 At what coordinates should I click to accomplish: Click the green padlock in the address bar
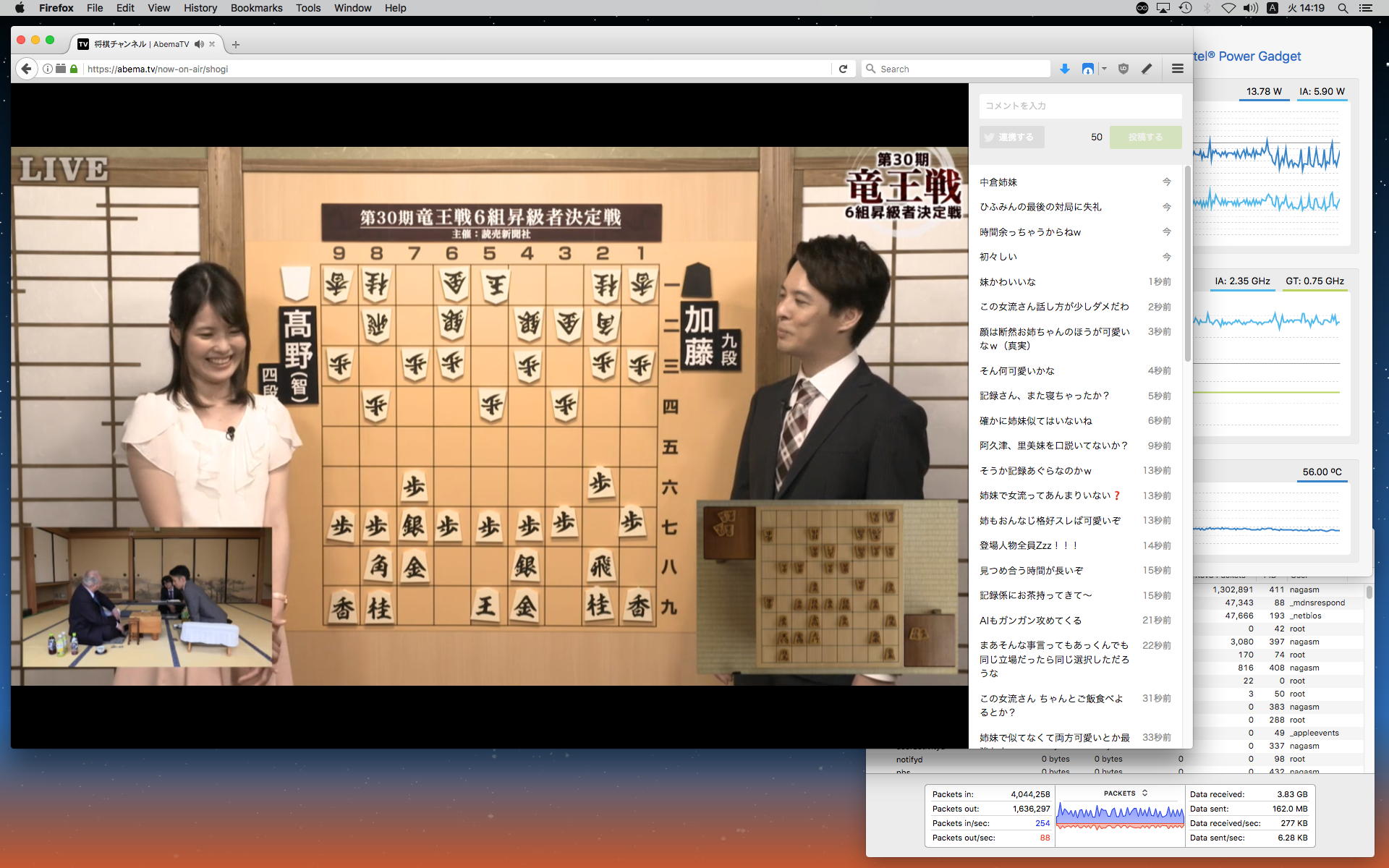(74, 69)
